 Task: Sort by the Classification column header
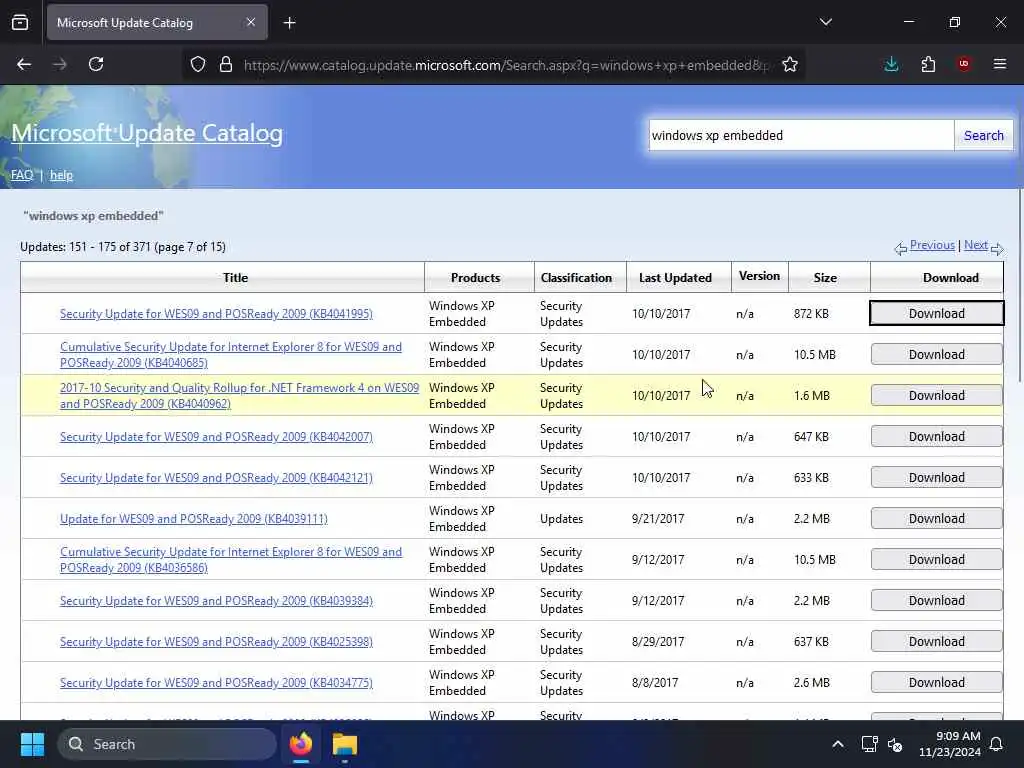576,278
